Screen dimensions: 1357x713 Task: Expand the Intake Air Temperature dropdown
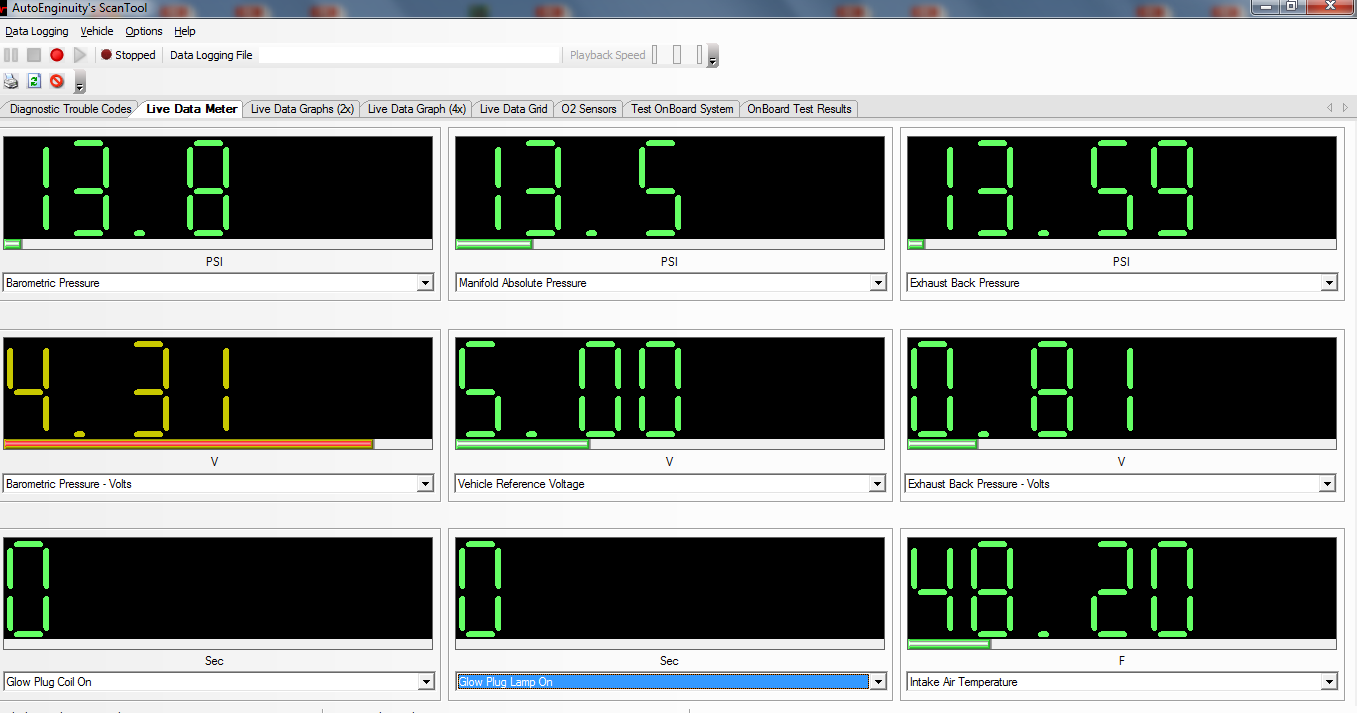click(x=1329, y=682)
